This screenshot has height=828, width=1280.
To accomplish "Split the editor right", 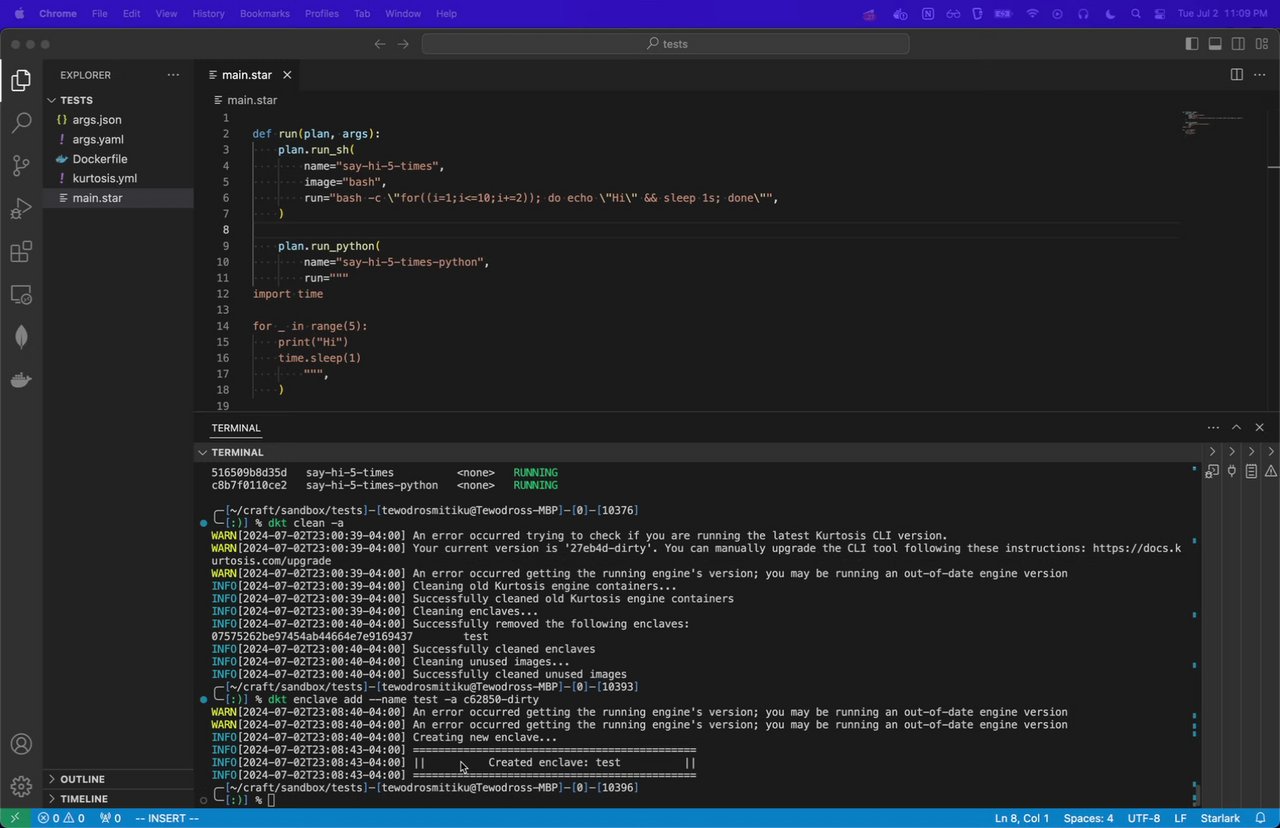I will coord(1236,75).
